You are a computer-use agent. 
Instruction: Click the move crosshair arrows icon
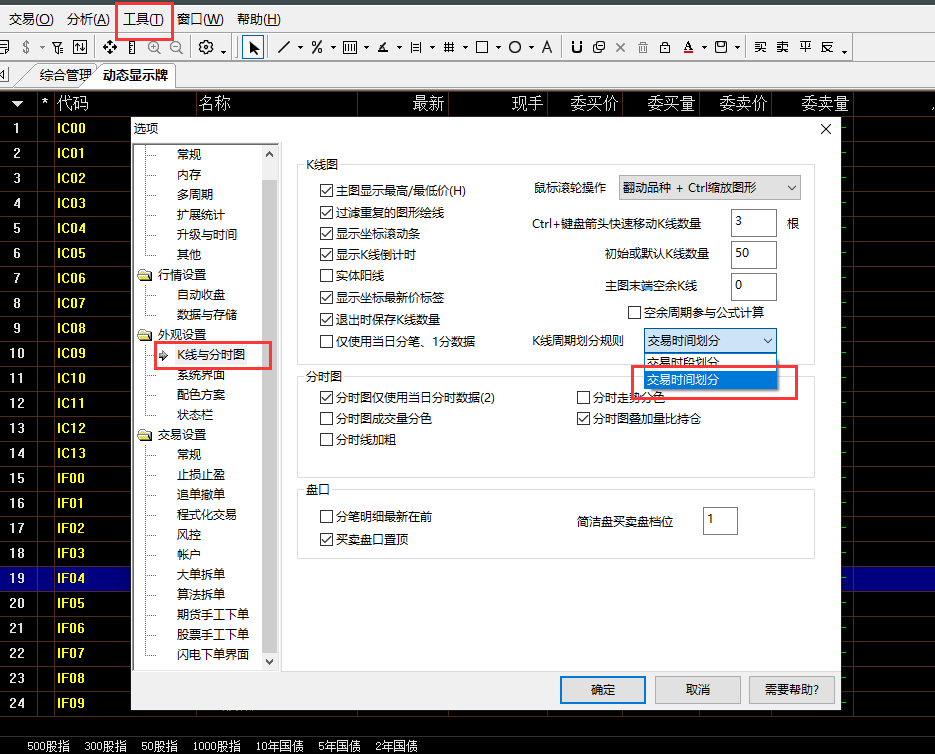(110, 47)
